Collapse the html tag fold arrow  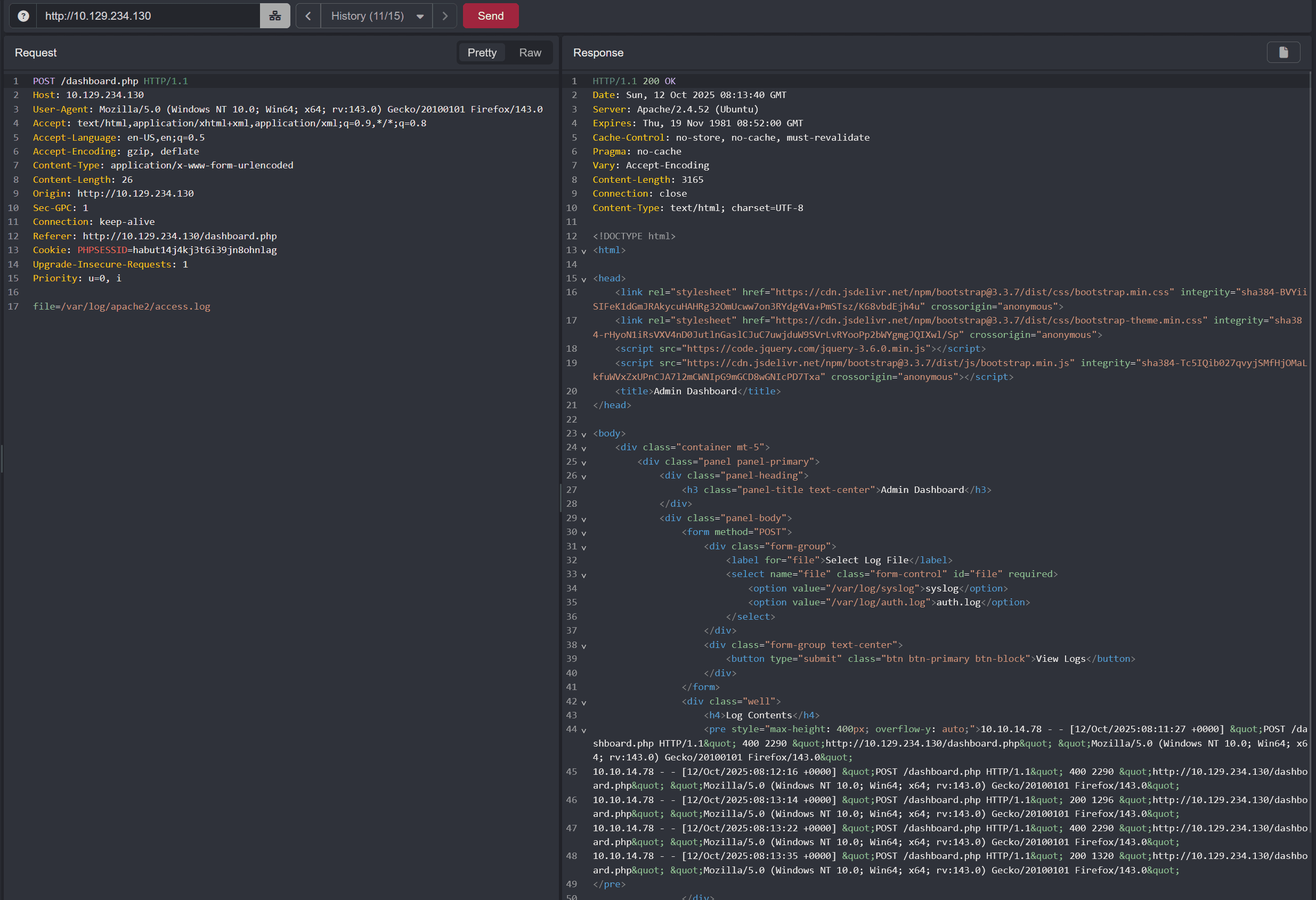click(584, 251)
